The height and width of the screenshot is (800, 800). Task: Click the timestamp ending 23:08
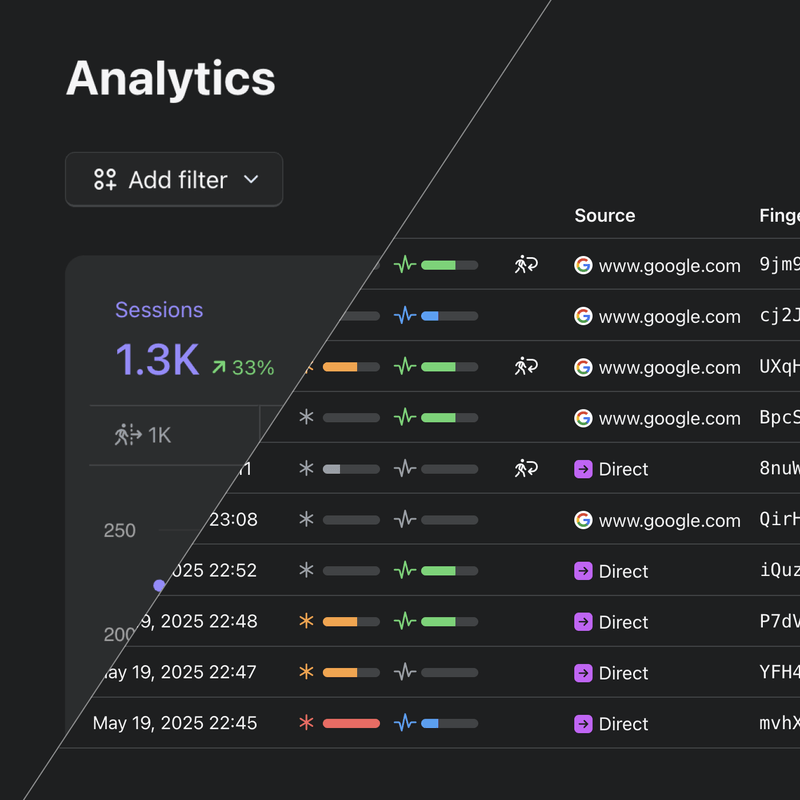click(233, 519)
